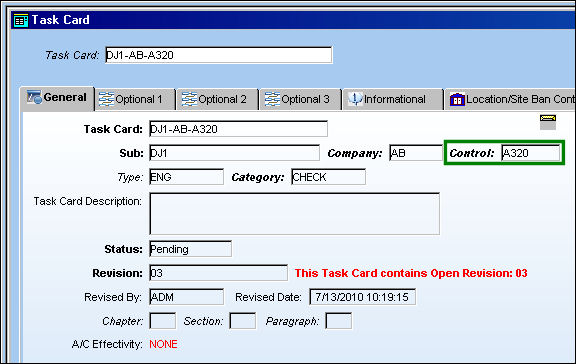Focus the Paragraph field
576x364 pixels.
pyautogui.click(x=339, y=321)
